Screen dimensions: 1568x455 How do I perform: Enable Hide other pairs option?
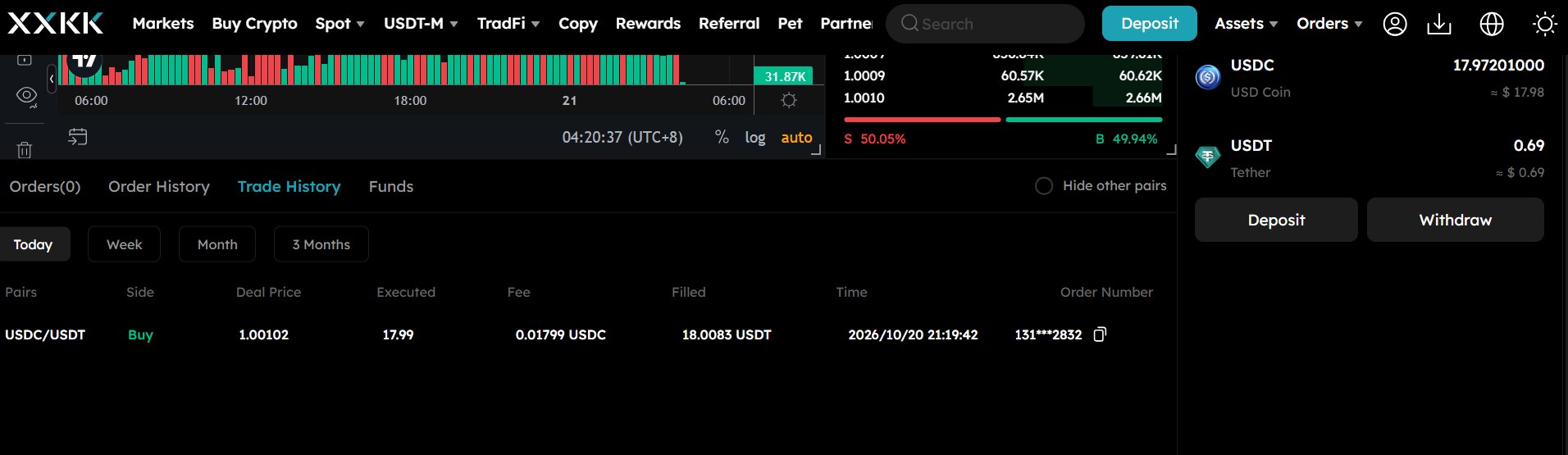tap(1043, 186)
